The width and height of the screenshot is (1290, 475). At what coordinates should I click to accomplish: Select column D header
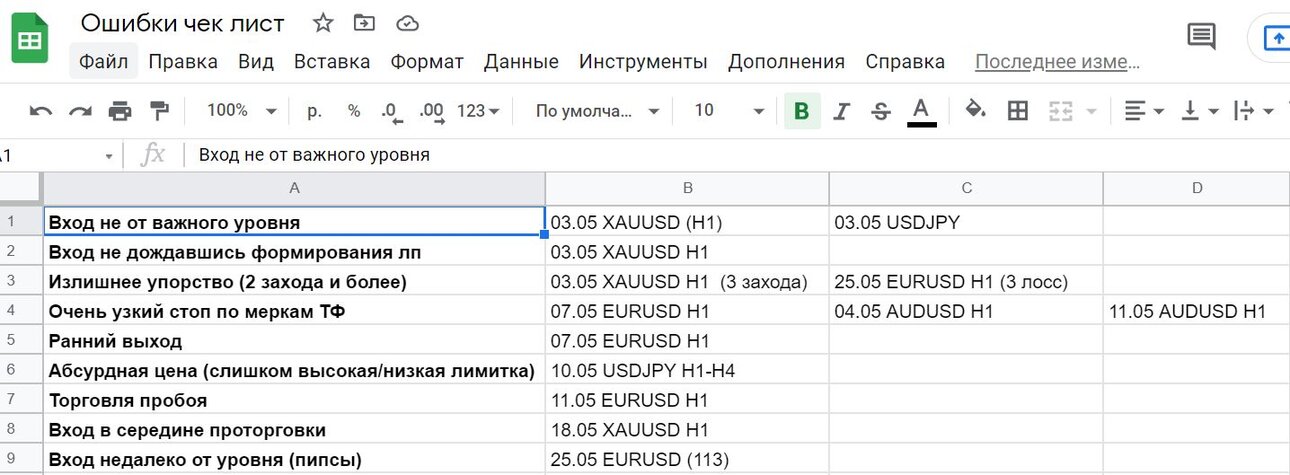[x=1196, y=188]
